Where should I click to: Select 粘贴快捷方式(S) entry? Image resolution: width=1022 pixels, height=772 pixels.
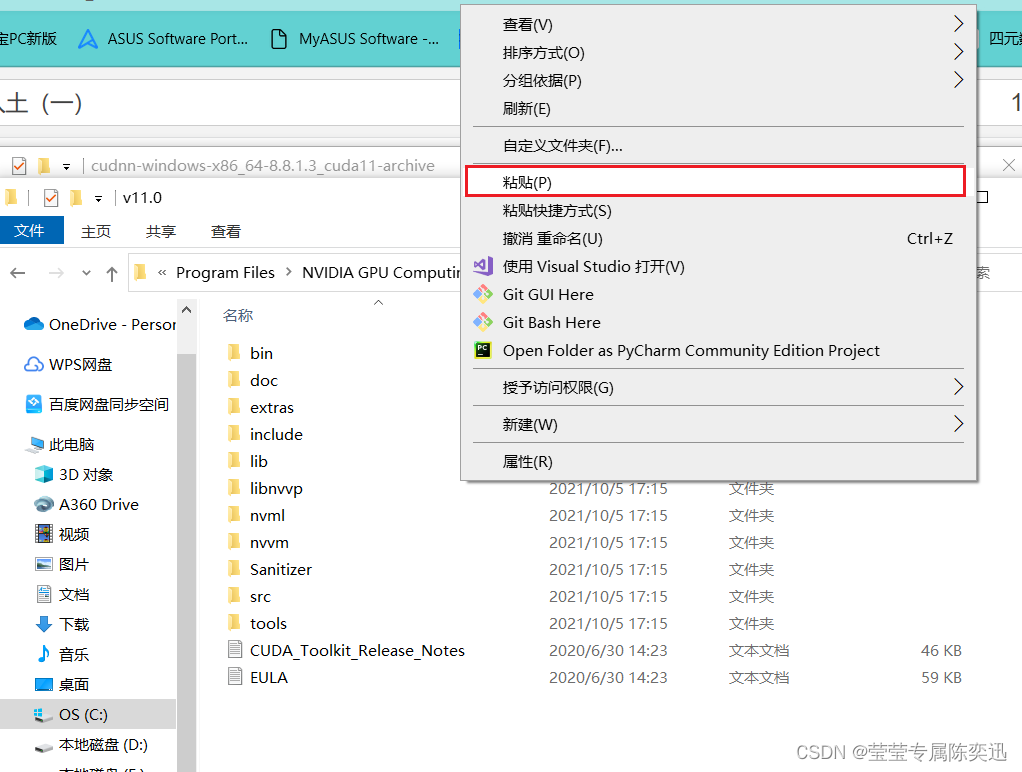[x=718, y=211]
